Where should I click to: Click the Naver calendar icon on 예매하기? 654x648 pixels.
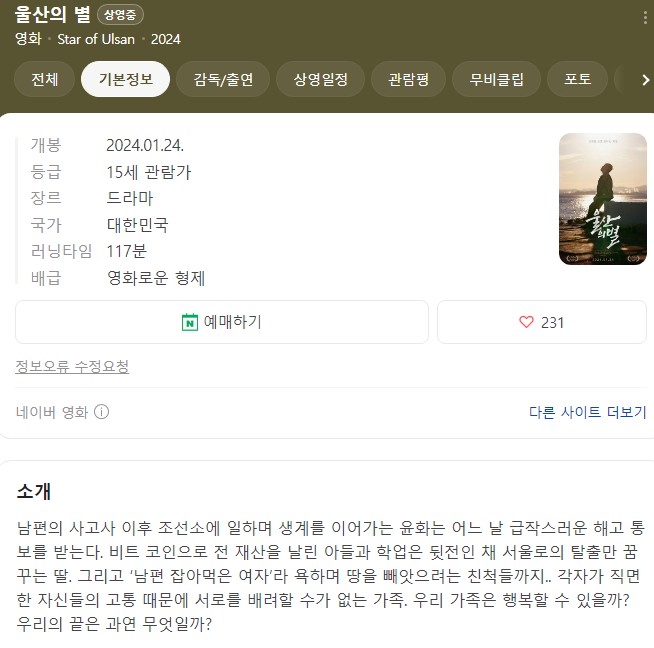[190, 322]
